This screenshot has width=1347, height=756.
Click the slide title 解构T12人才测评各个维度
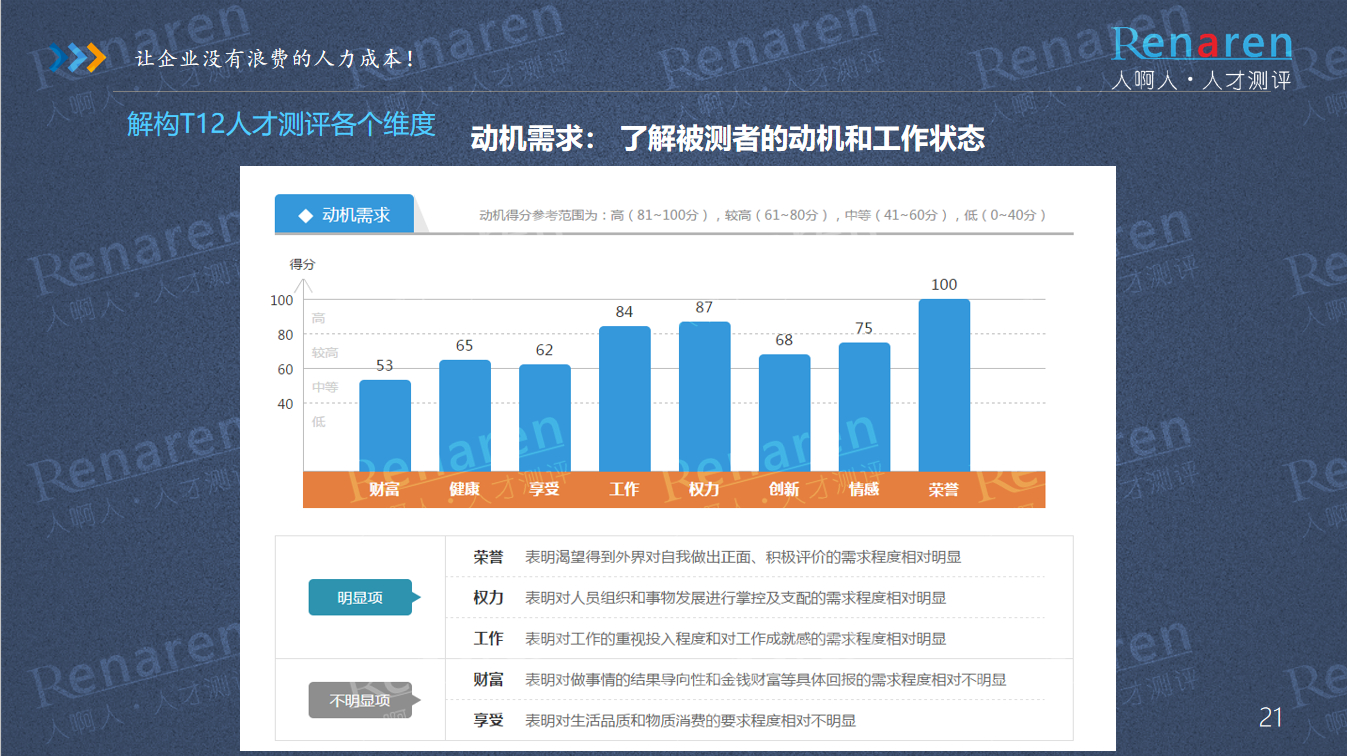281,124
